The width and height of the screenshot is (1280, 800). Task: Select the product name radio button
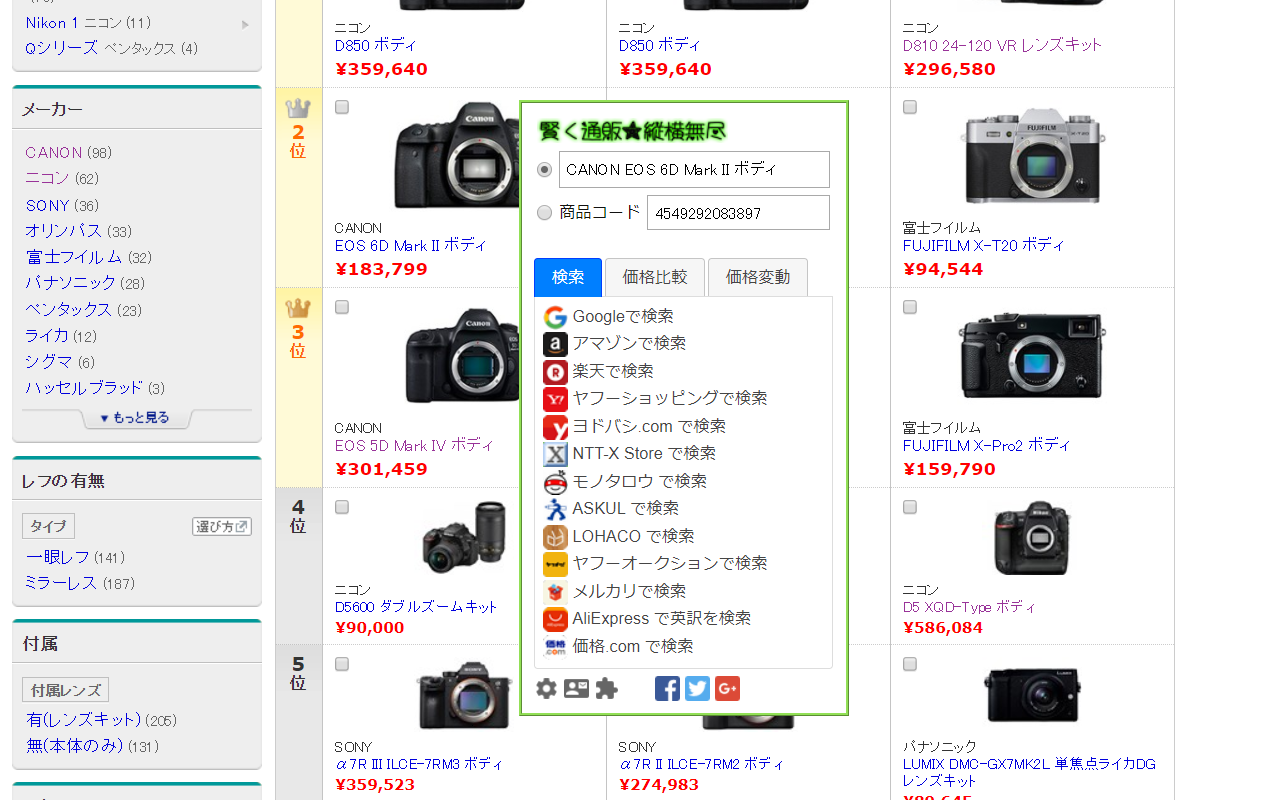[544, 169]
